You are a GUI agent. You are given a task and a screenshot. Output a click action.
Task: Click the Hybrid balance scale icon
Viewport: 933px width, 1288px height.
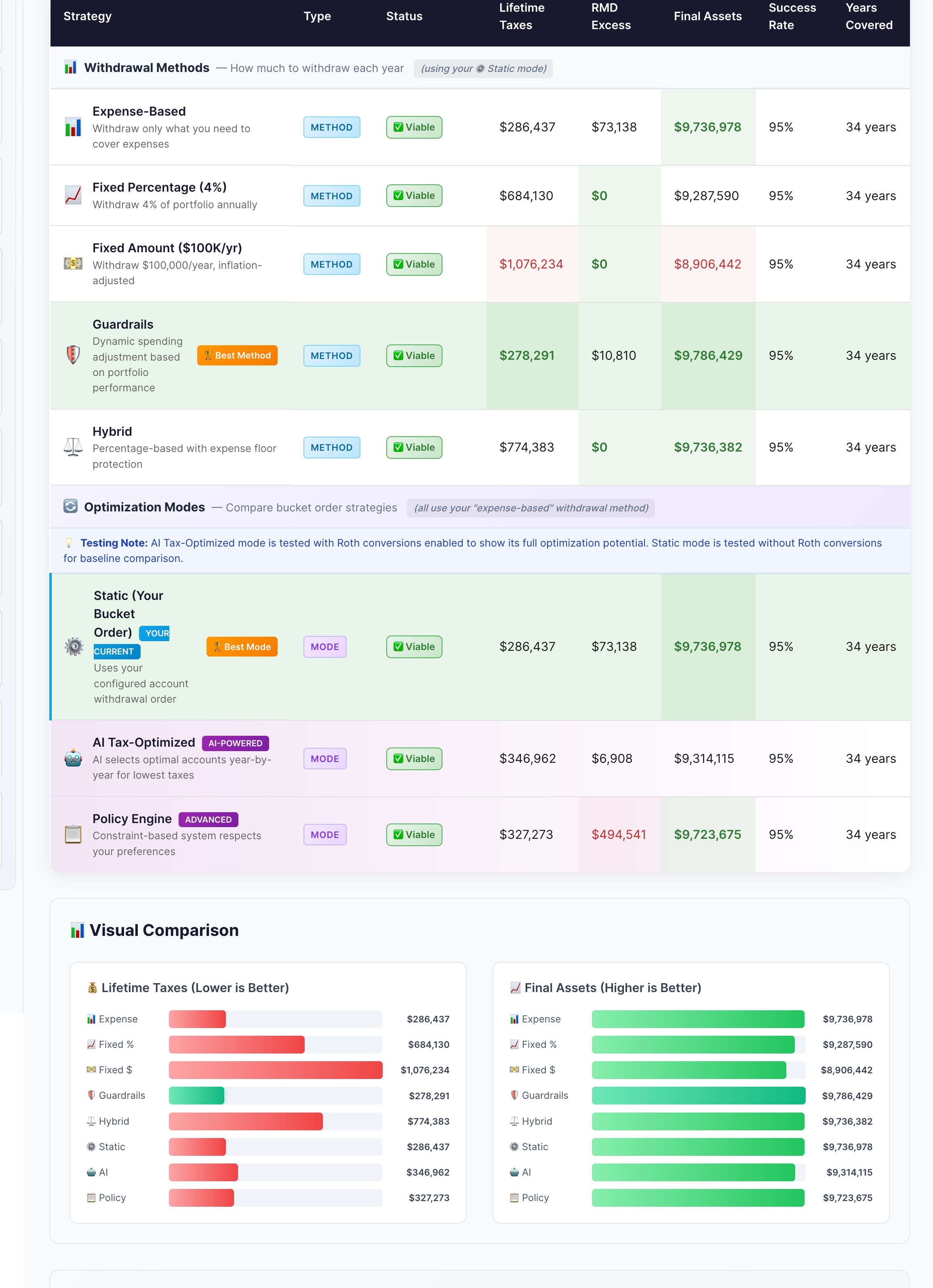(73, 447)
